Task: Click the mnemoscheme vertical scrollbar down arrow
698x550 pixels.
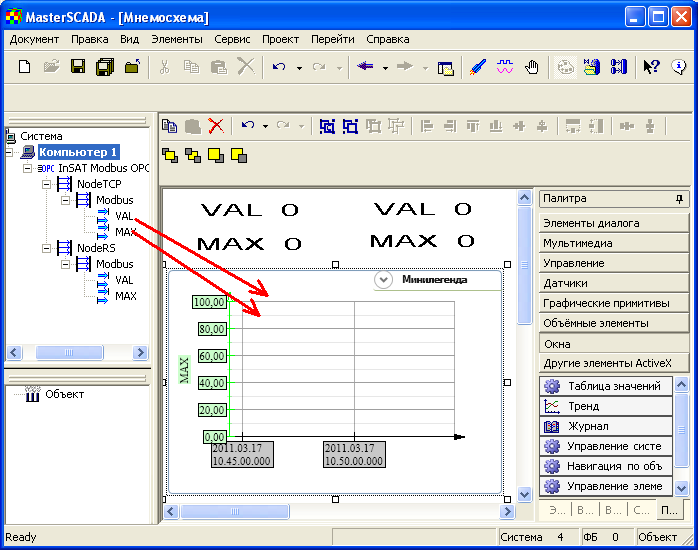Action: (x=525, y=494)
